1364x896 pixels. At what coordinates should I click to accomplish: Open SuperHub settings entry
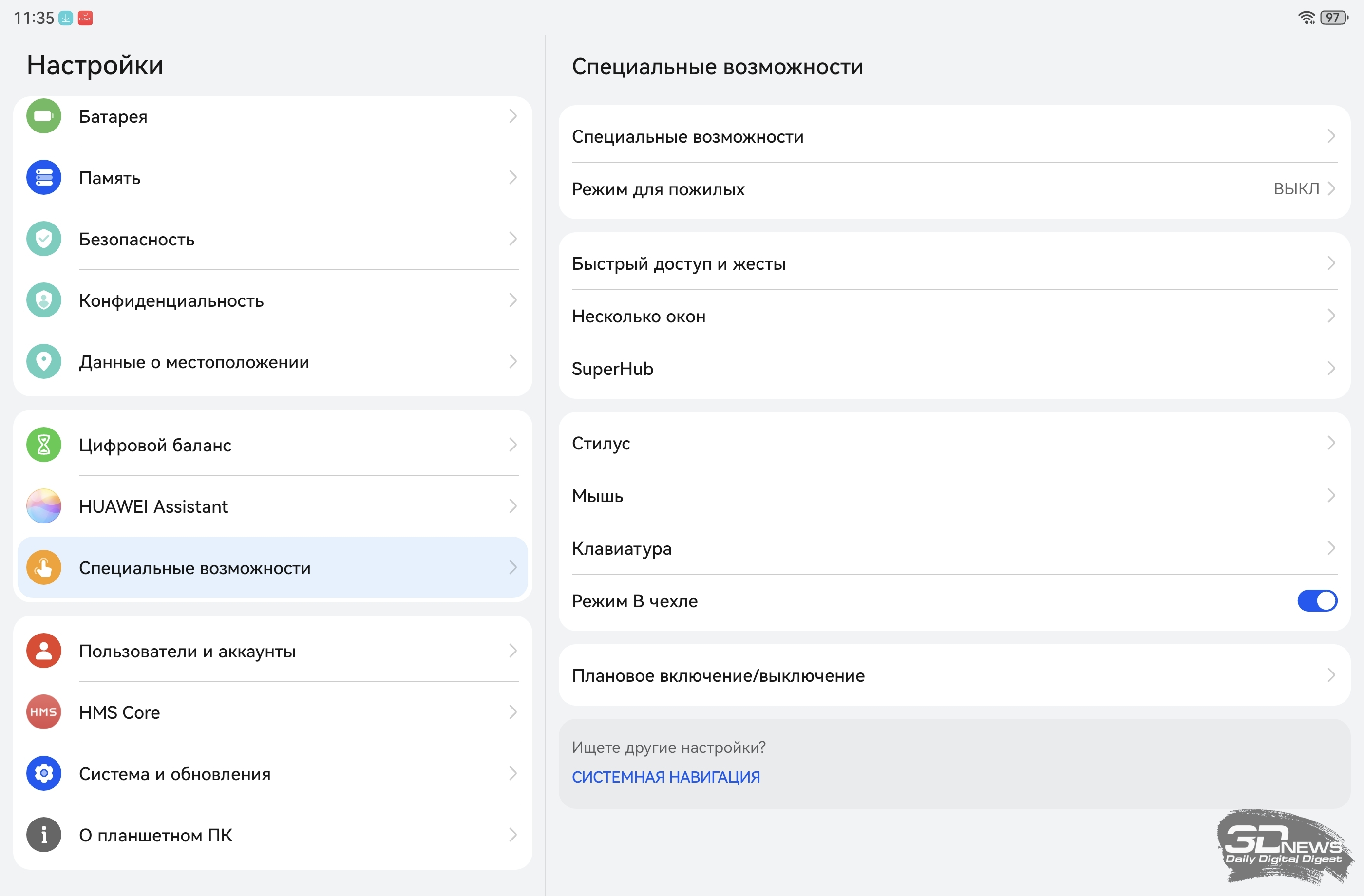point(612,368)
